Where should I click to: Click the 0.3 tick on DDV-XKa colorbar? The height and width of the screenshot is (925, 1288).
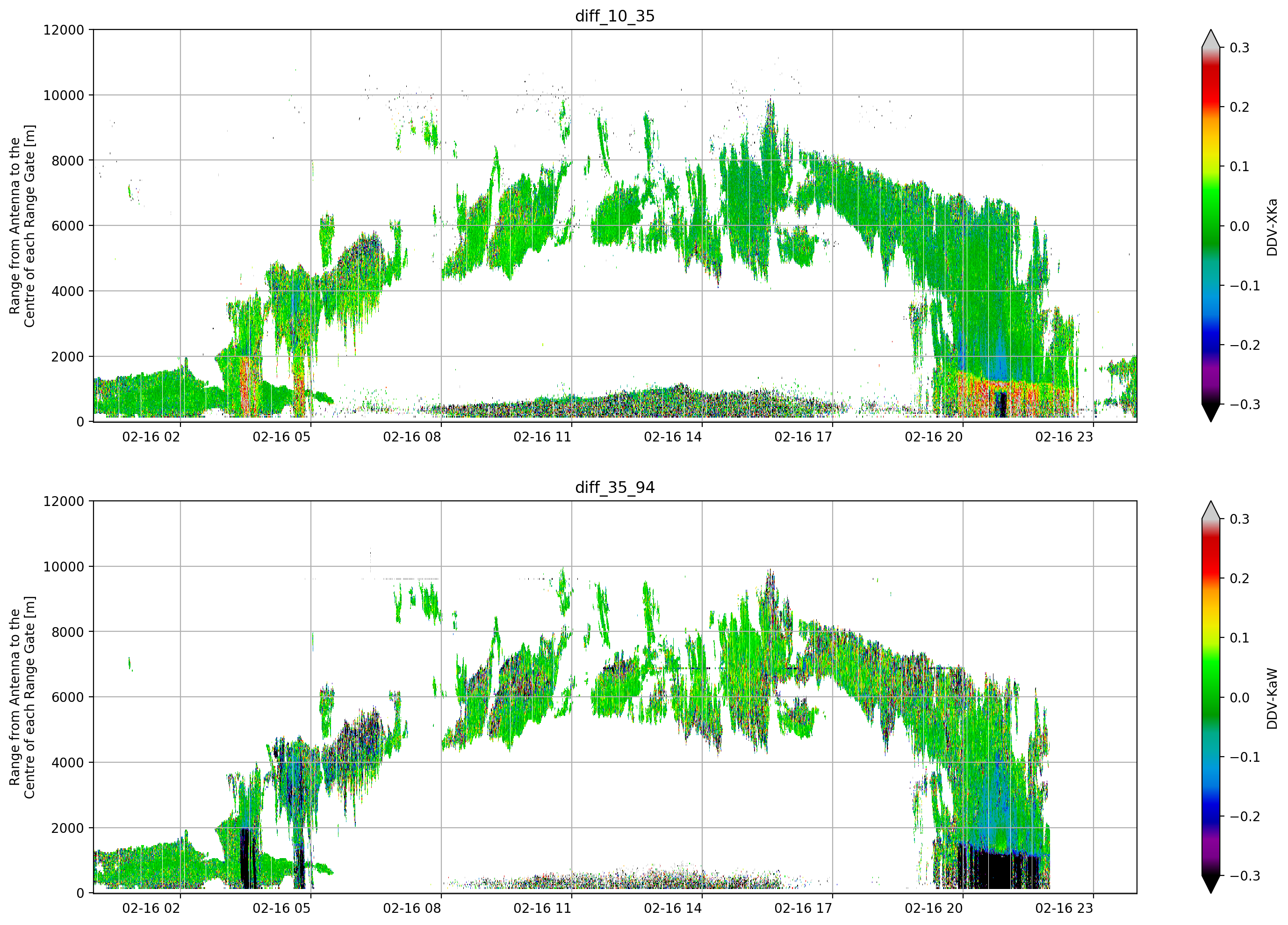(1239, 48)
